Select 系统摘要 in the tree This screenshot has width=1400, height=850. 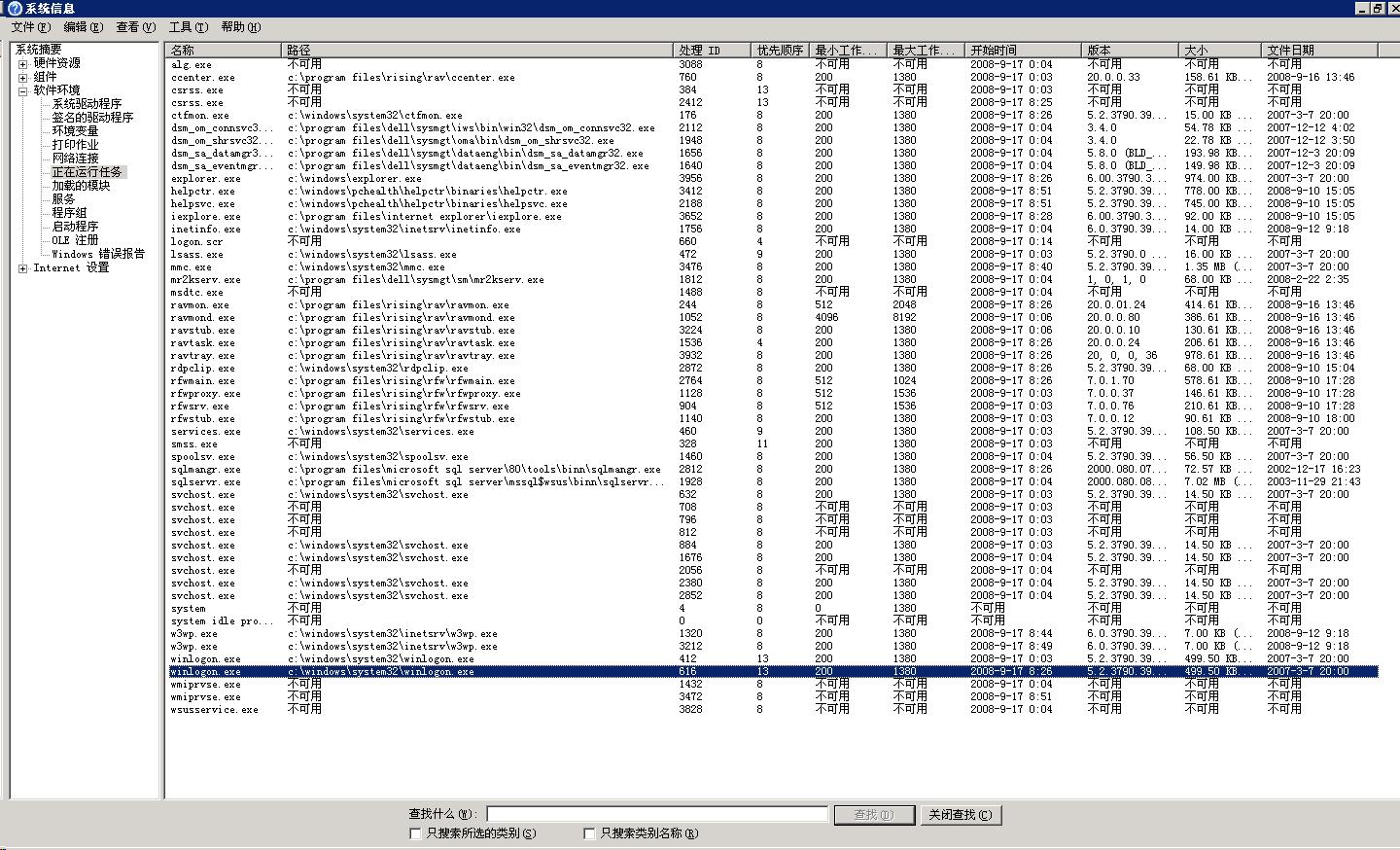click(38, 50)
